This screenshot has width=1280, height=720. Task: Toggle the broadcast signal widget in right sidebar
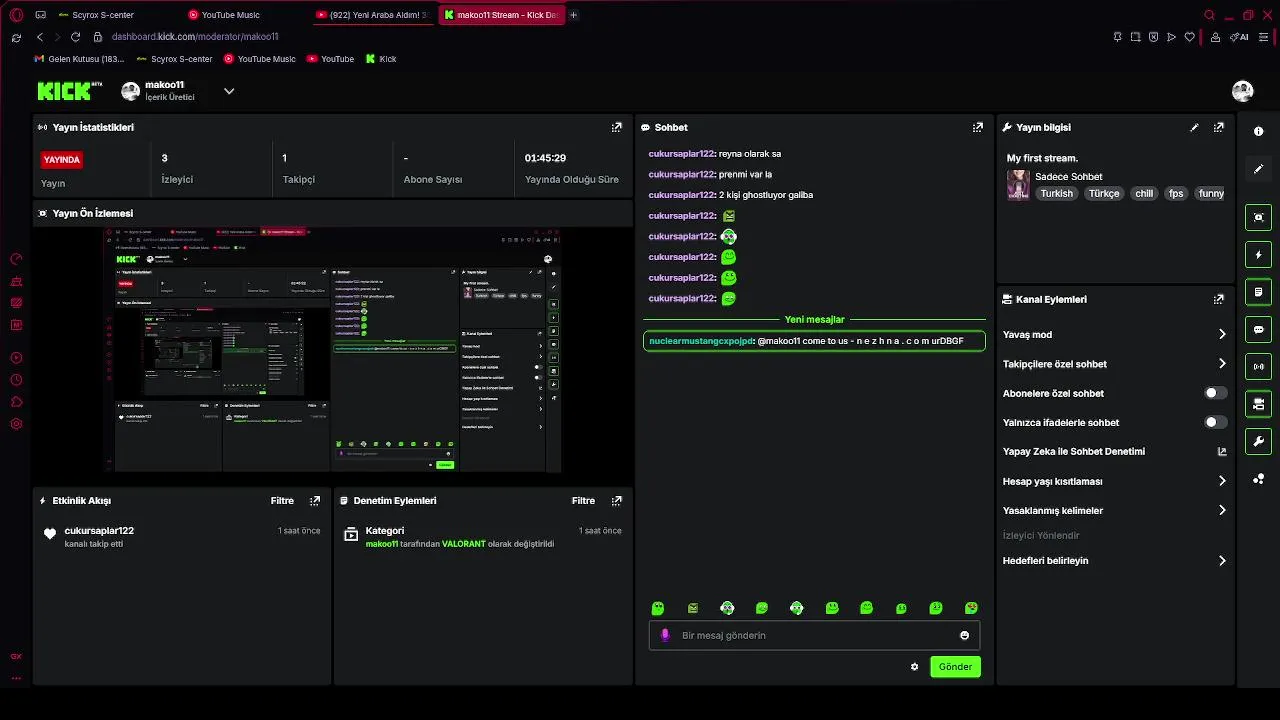(1258, 367)
